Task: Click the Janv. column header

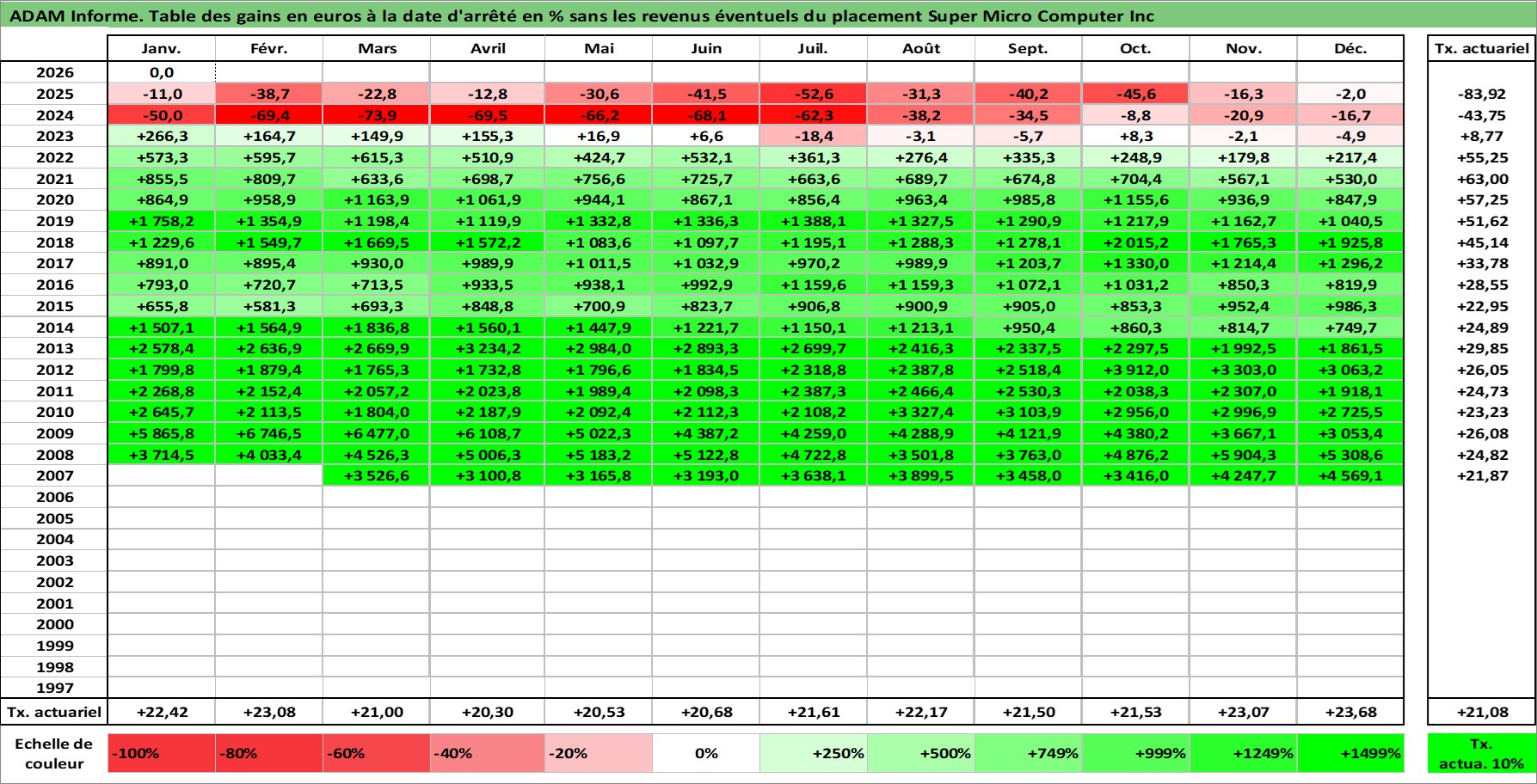Action: (x=162, y=49)
